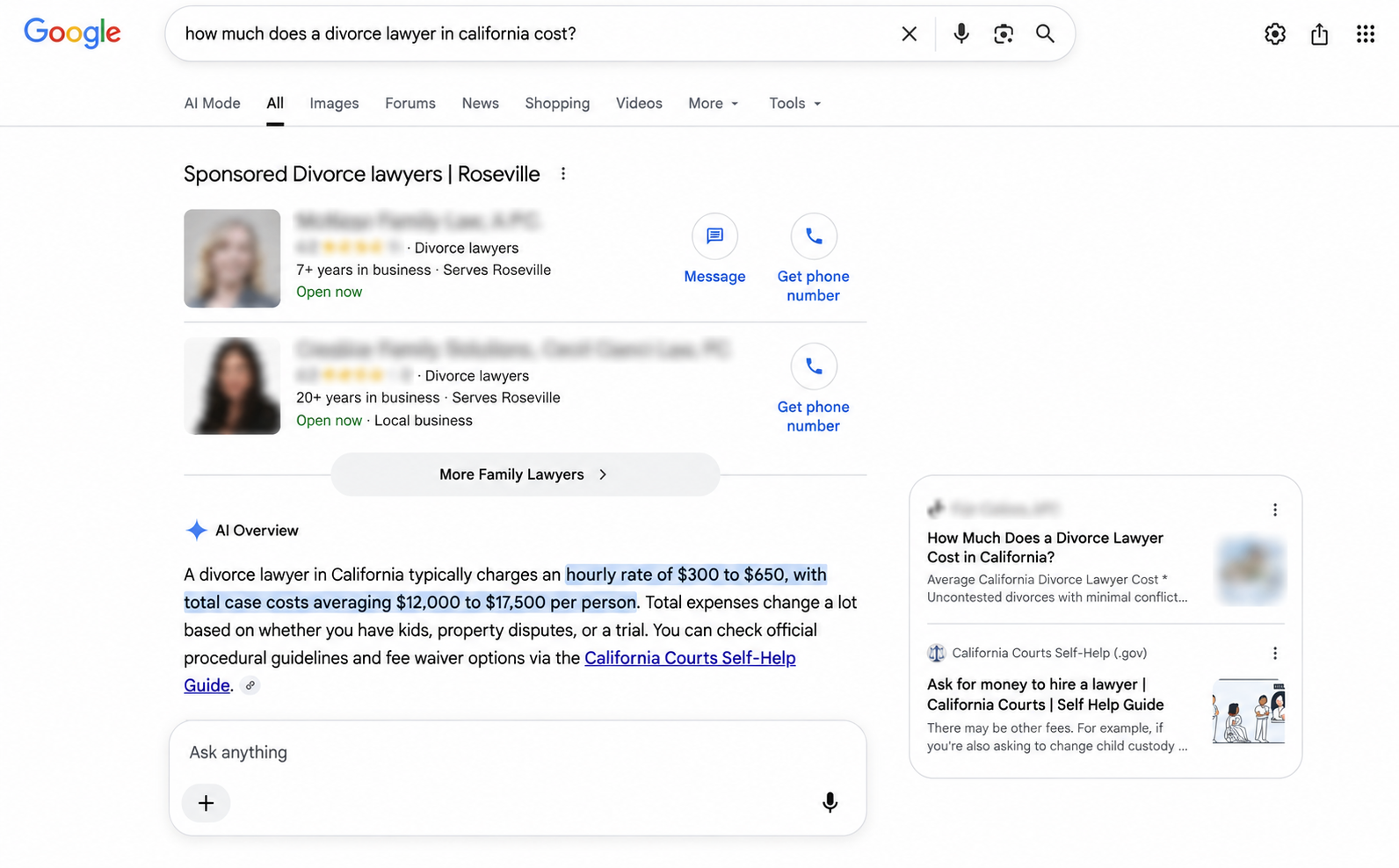The width and height of the screenshot is (1399, 868).
Task: Click the magnifying glass search button
Action: pyautogui.click(x=1045, y=33)
